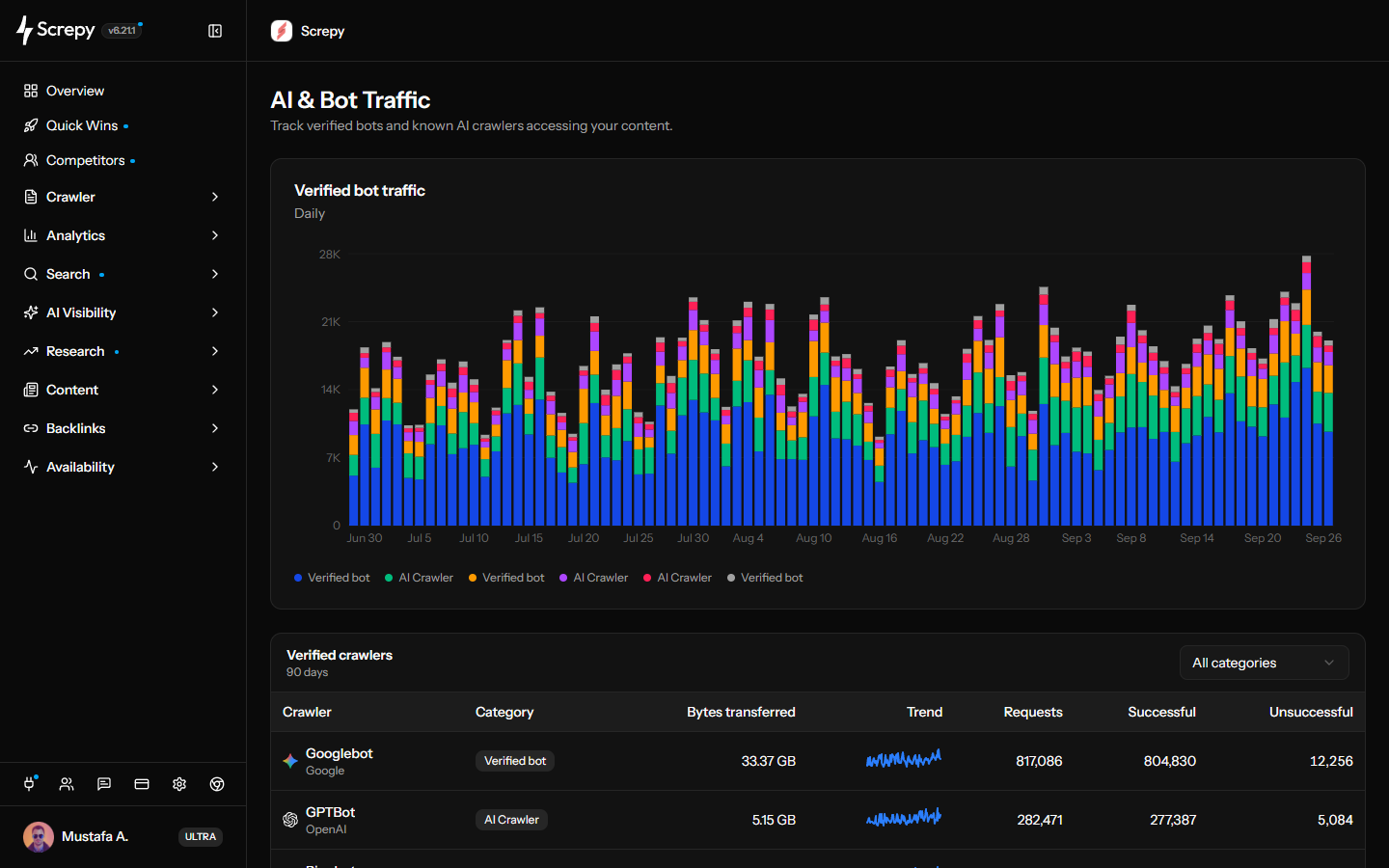Click the GPTBot AI Crawler category tag

[x=511, y=820]
